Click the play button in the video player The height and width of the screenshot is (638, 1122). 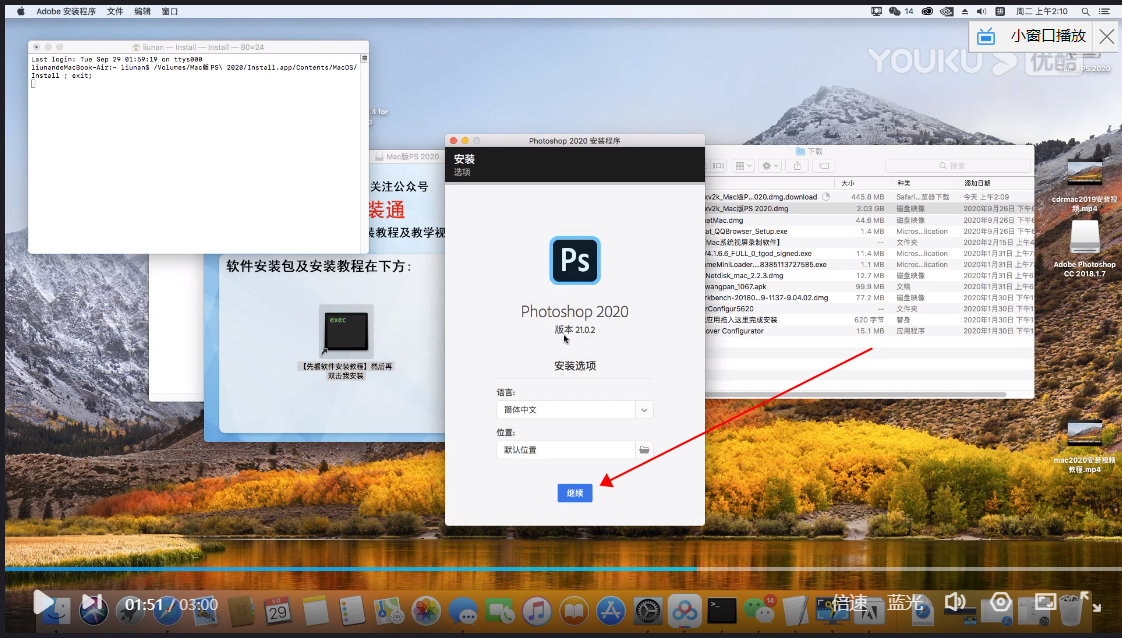click(x=42, y=602)
